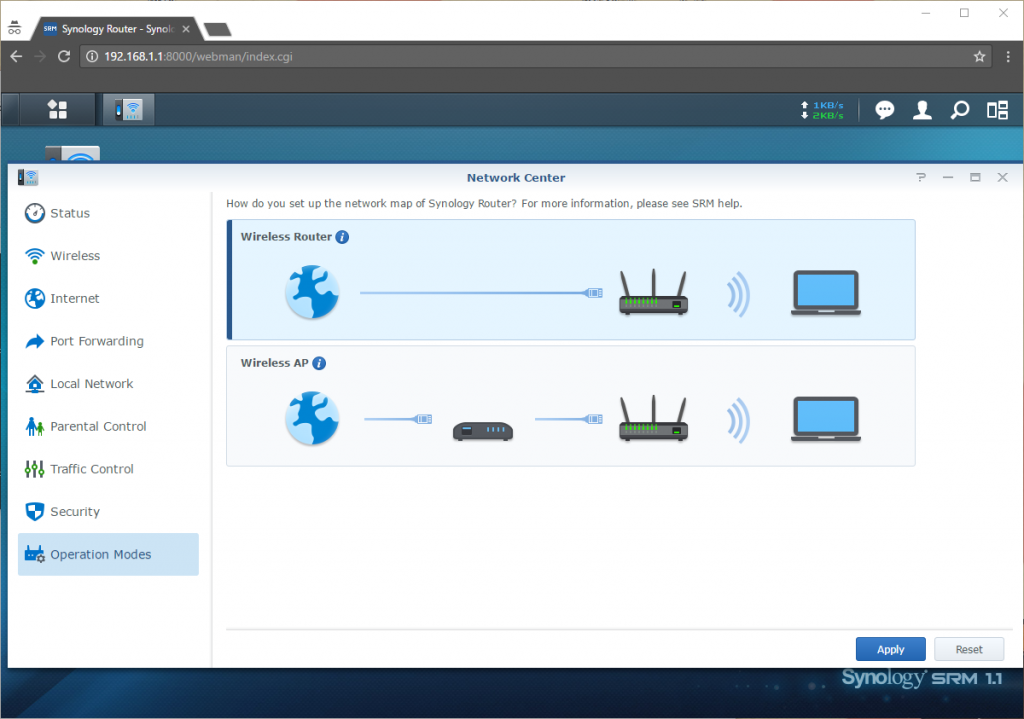Open the Wireless section

pos(108,256)
